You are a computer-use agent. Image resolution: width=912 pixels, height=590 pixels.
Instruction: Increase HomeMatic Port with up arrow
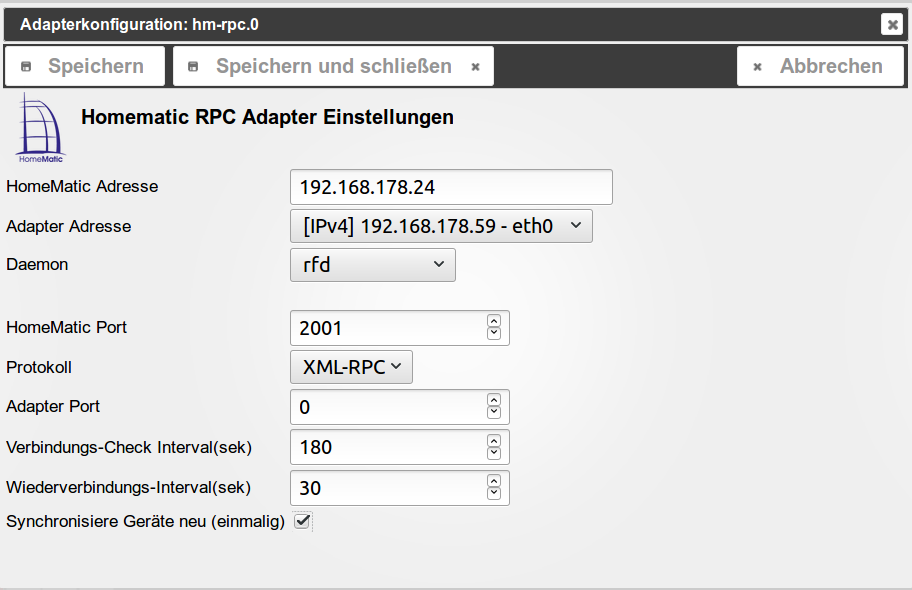point(494,322)
